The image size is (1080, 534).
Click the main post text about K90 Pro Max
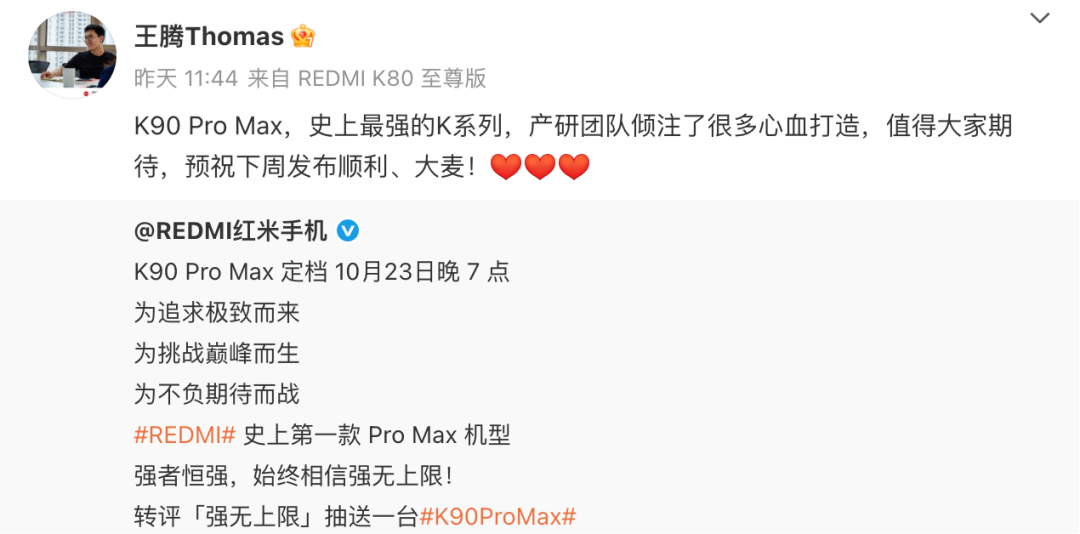click(573, 148)
